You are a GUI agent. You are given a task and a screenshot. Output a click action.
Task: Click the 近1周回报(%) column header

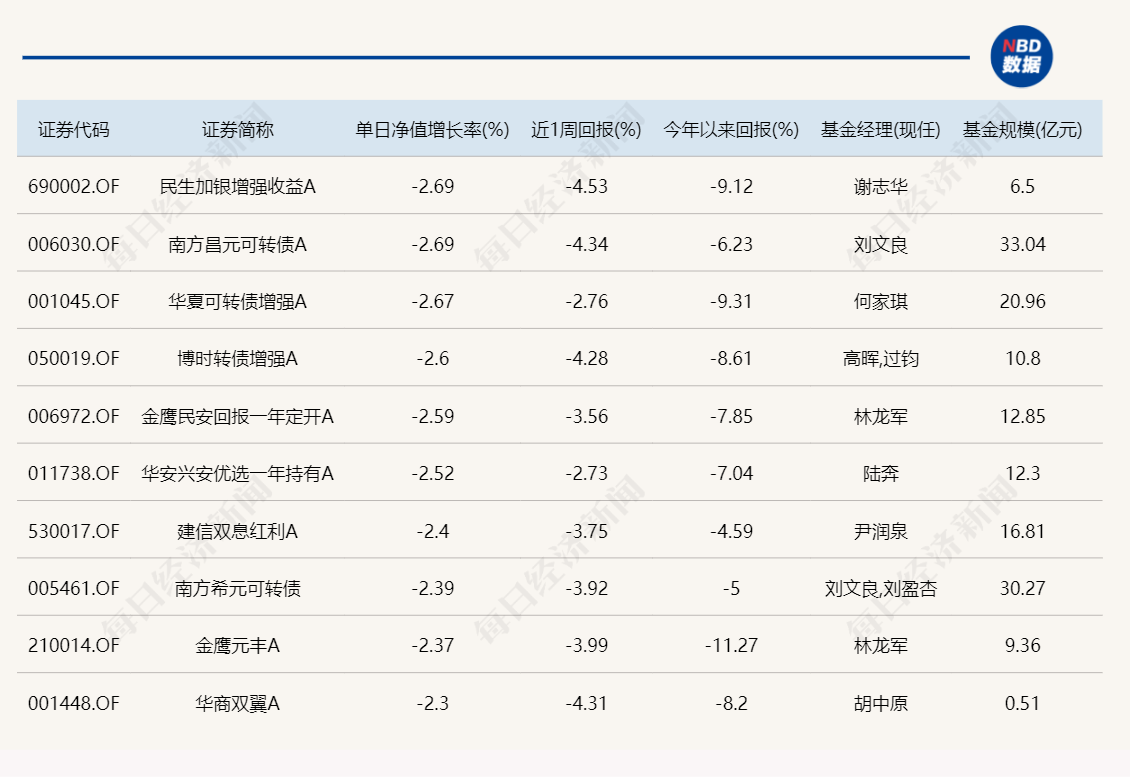point(586,130)
